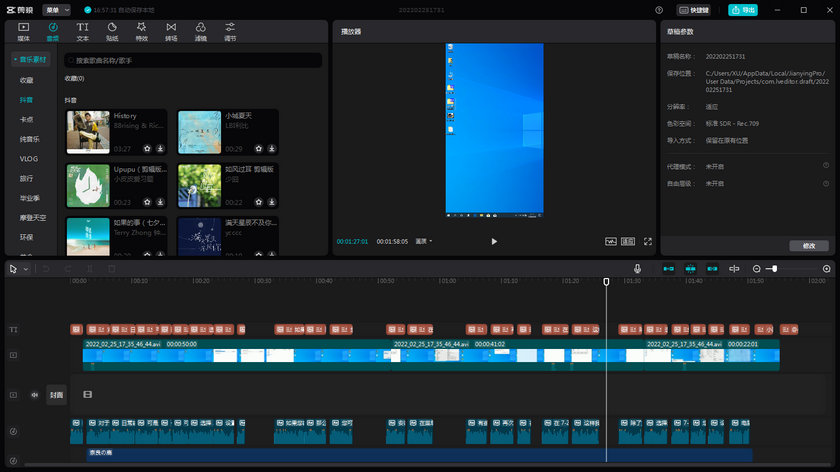Toggle the main track magnet snapping button
Screen dimensions: 840x472
[668, 268]
